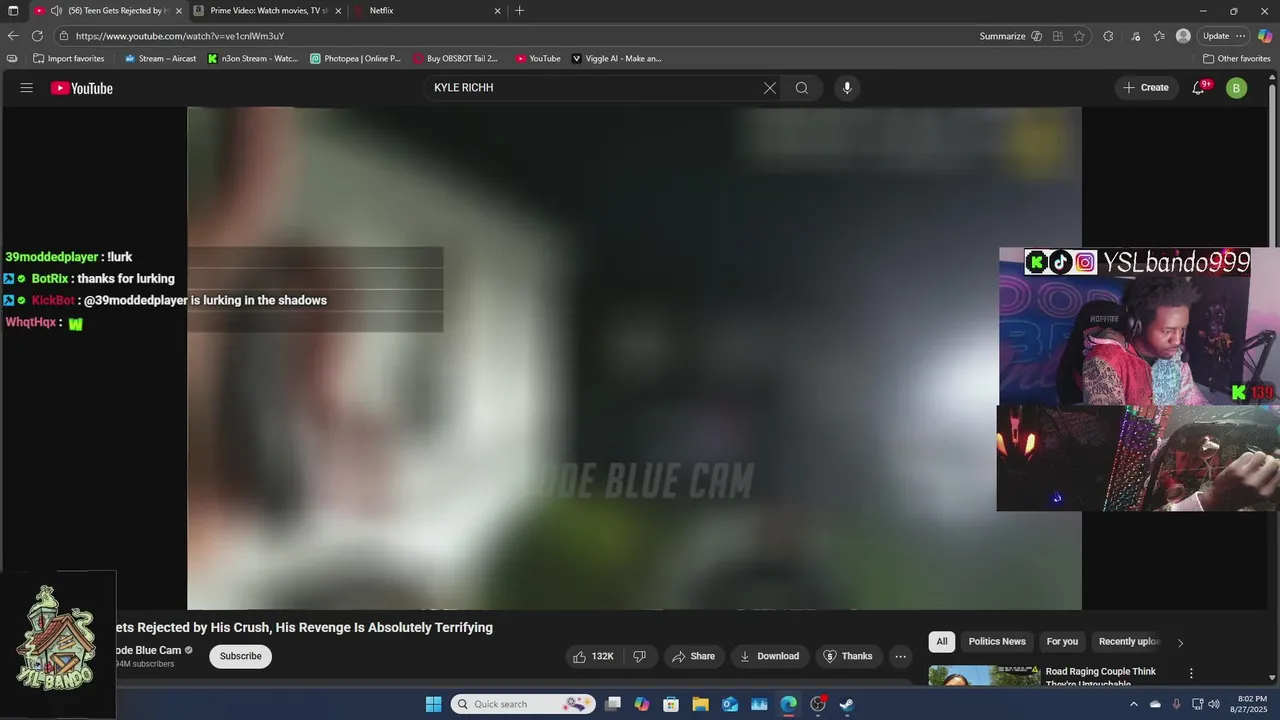
Task: Mute the YouTube tab audio icon
Action: pyautogui.click(x=56, y=11)
